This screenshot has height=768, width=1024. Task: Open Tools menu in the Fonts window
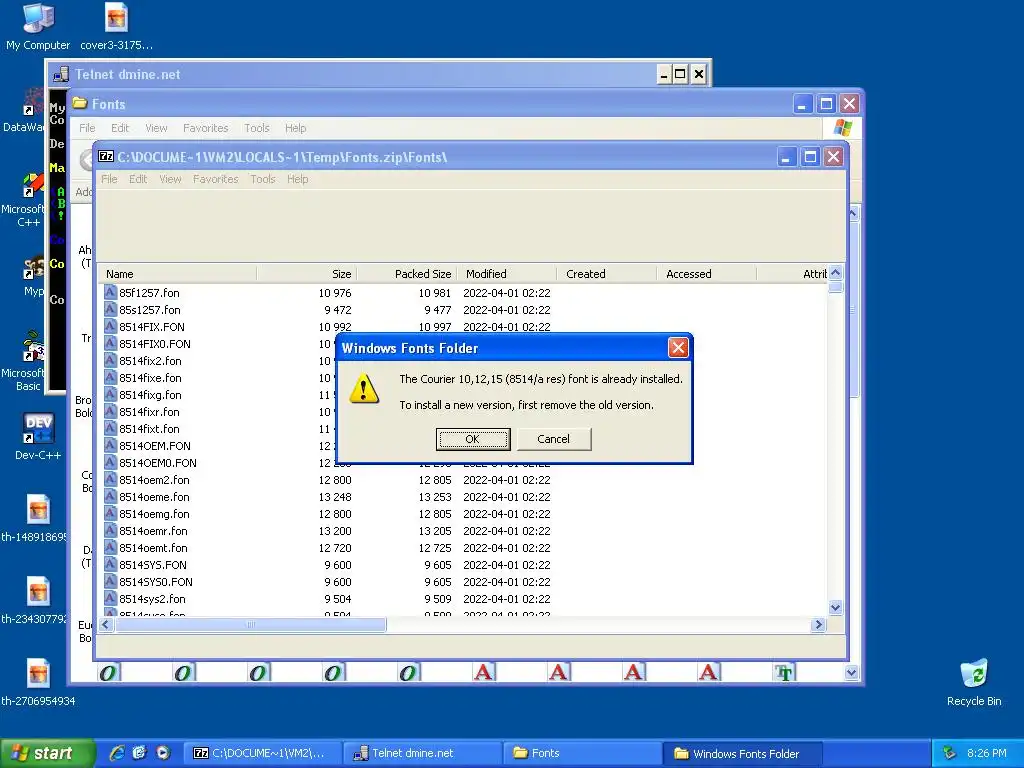[257, 128]
